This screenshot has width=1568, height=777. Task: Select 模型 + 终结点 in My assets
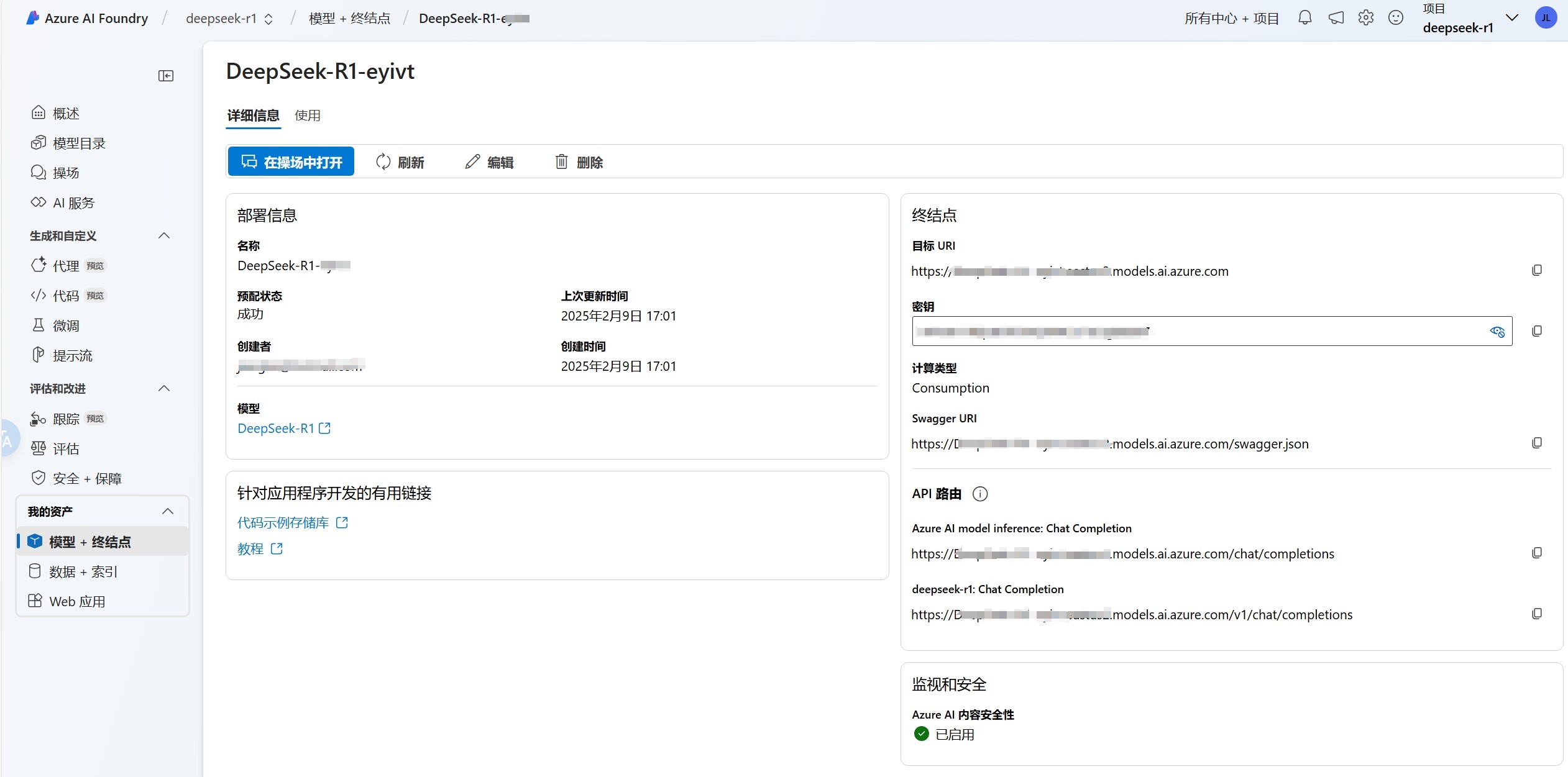[103, 542]
